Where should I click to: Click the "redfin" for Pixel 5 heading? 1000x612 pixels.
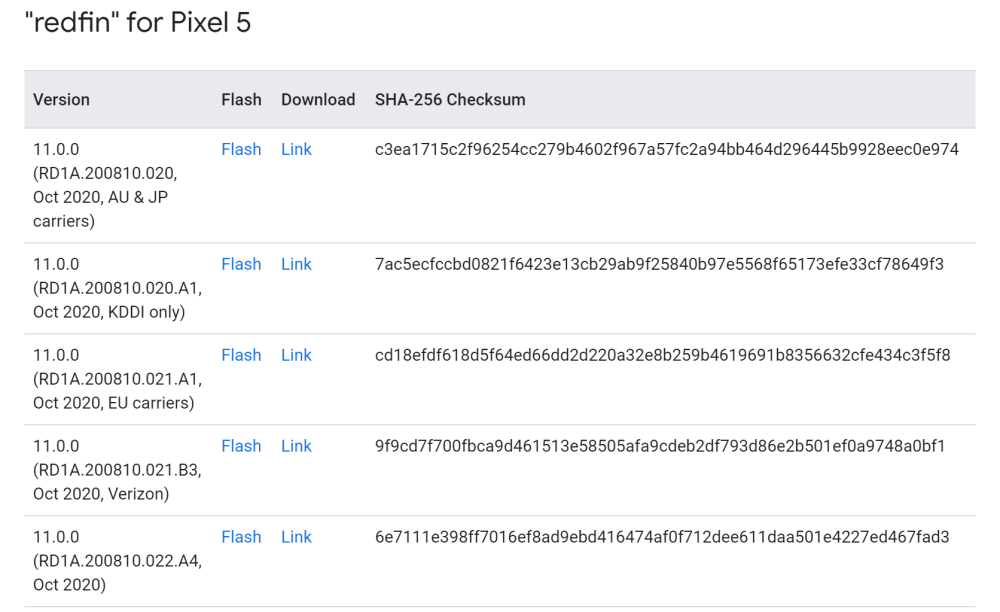point(138,23)
